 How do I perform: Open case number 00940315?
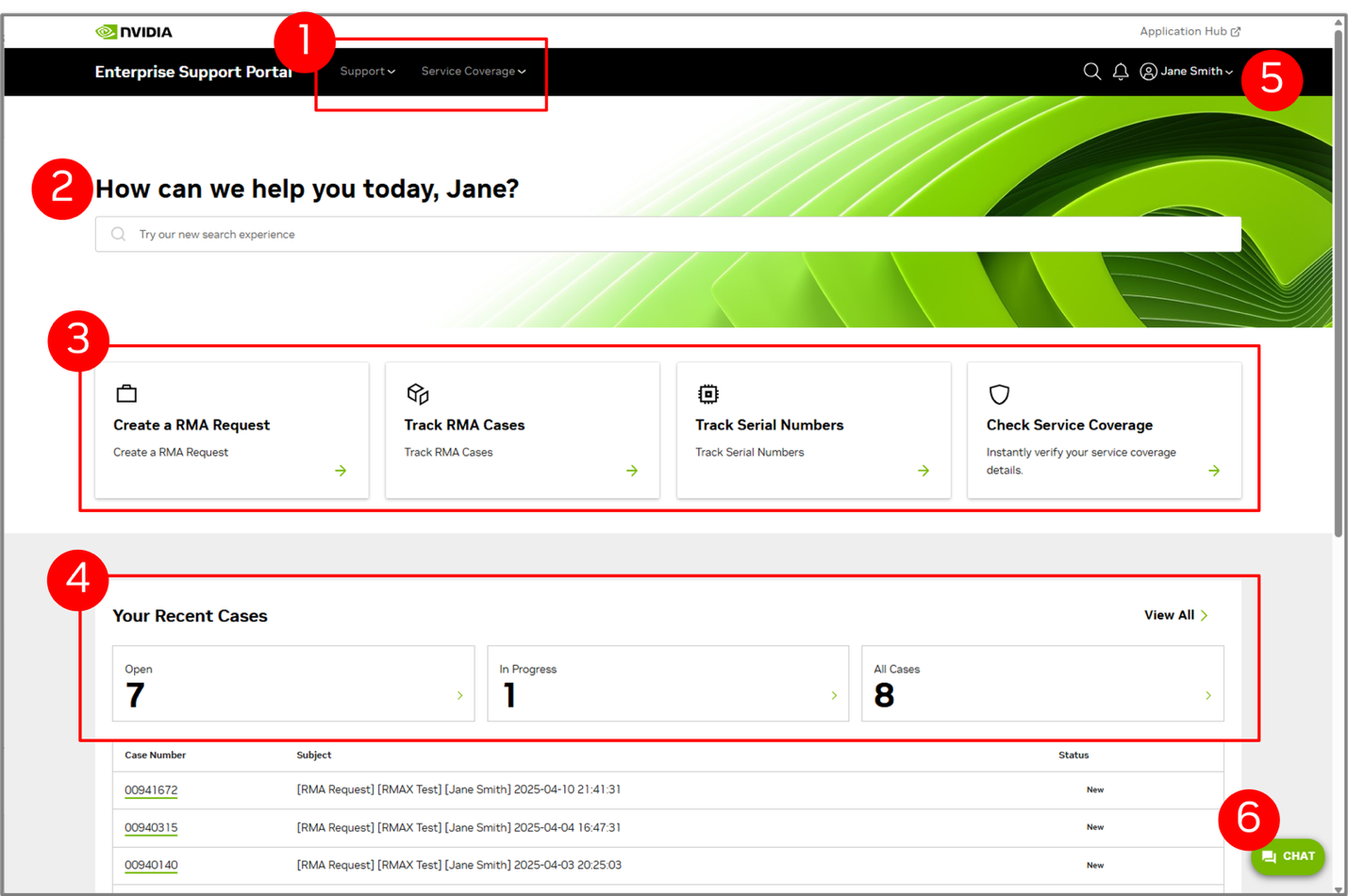(151, 828)
